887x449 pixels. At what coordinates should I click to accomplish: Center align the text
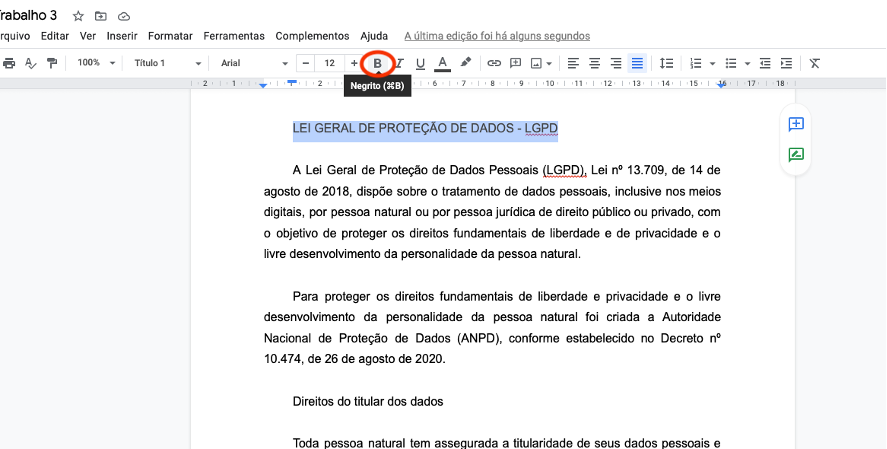pos(595,63)
